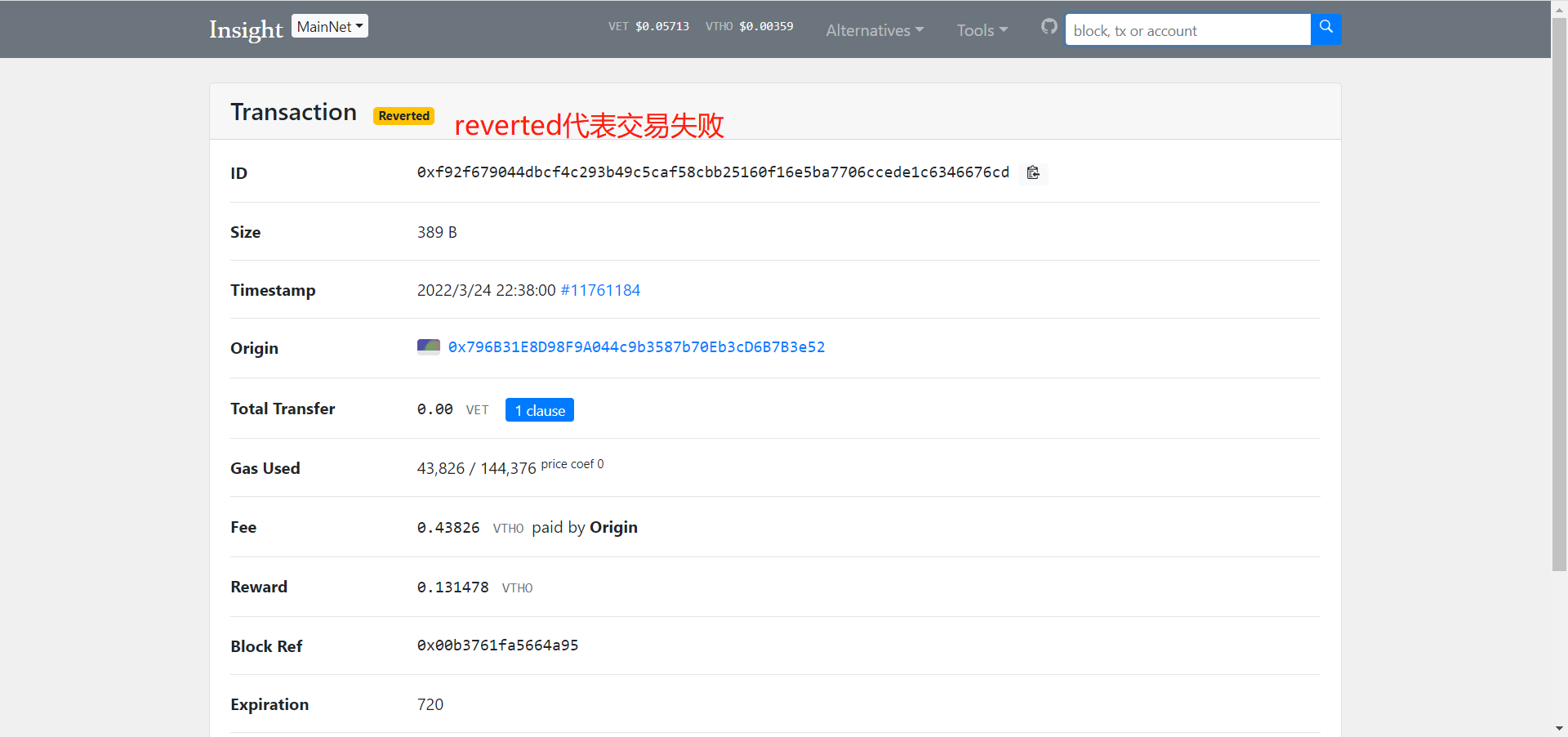Screen dimensions: 1568x737
Task: Copy the transaction ID with clipboard icon
Action: [x=1033, y=172]
